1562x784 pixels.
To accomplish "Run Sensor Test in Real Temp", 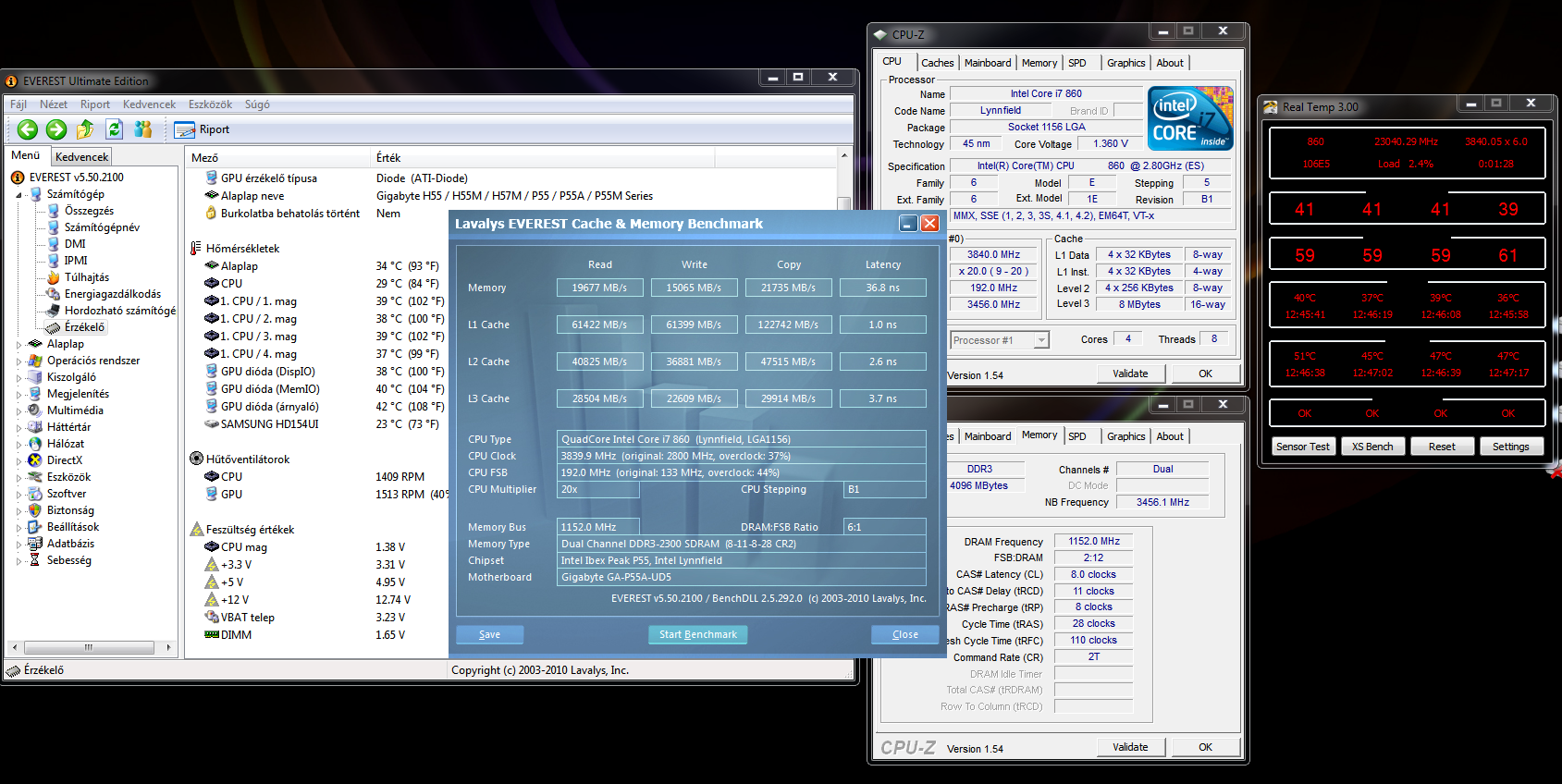I will (1302, 447).
